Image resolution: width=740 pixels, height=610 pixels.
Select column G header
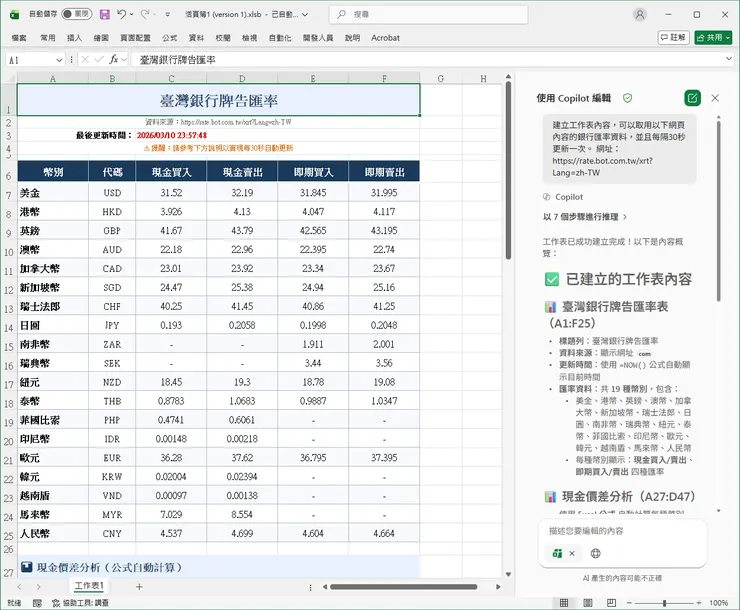pyautogui.click(x=440, y=78)
